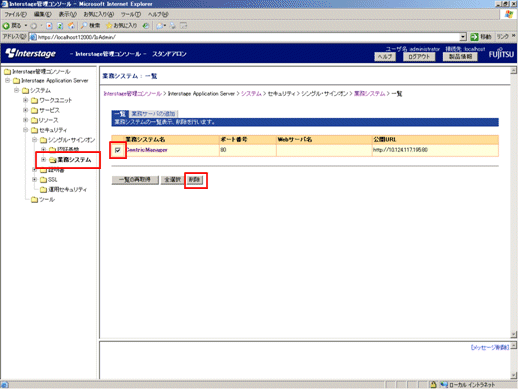Click the Print toolbar icon
This screenshot has width=518, height=389.
tap(173, 26)
